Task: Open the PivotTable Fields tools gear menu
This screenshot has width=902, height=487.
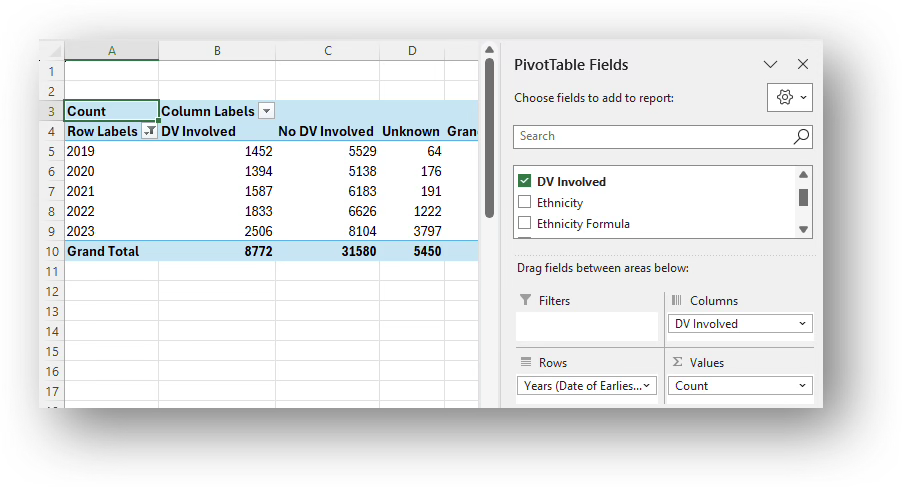Action: 790,97
